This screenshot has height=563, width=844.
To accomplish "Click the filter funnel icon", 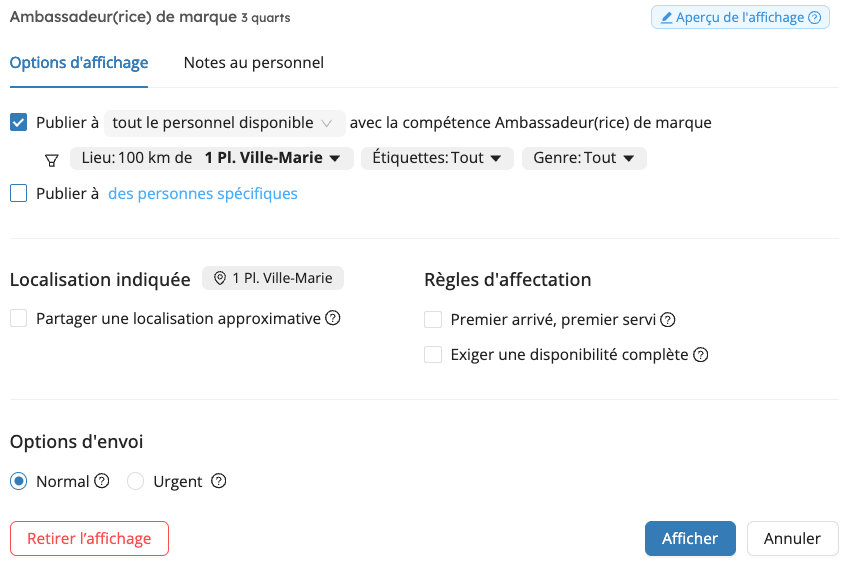I will click(52, 160).
